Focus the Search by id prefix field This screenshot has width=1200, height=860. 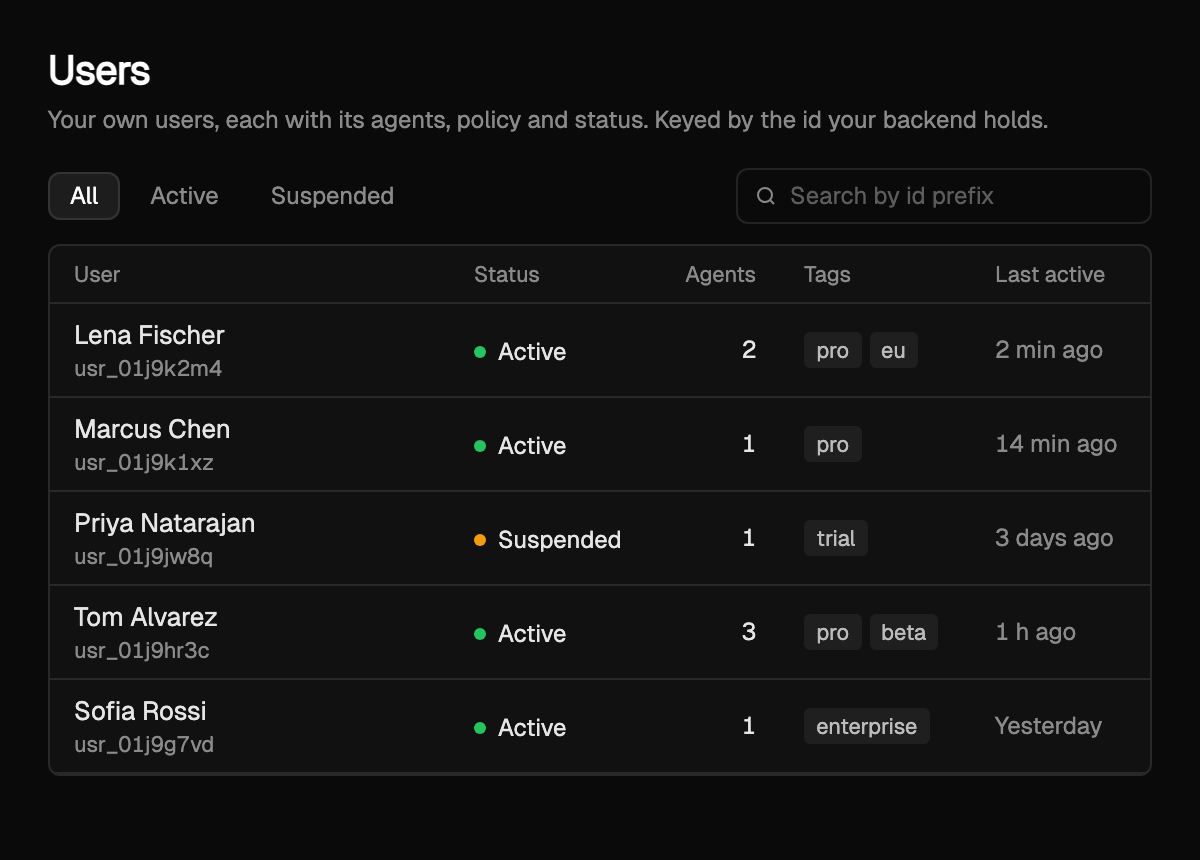(x=944, y=196)
